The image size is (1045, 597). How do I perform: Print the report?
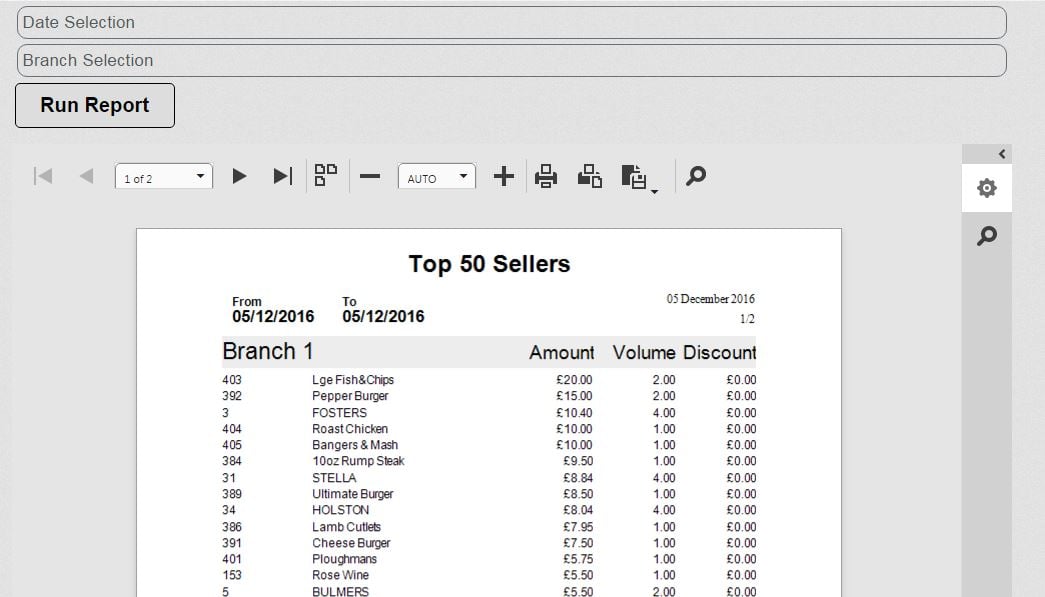tap(545, 177)
